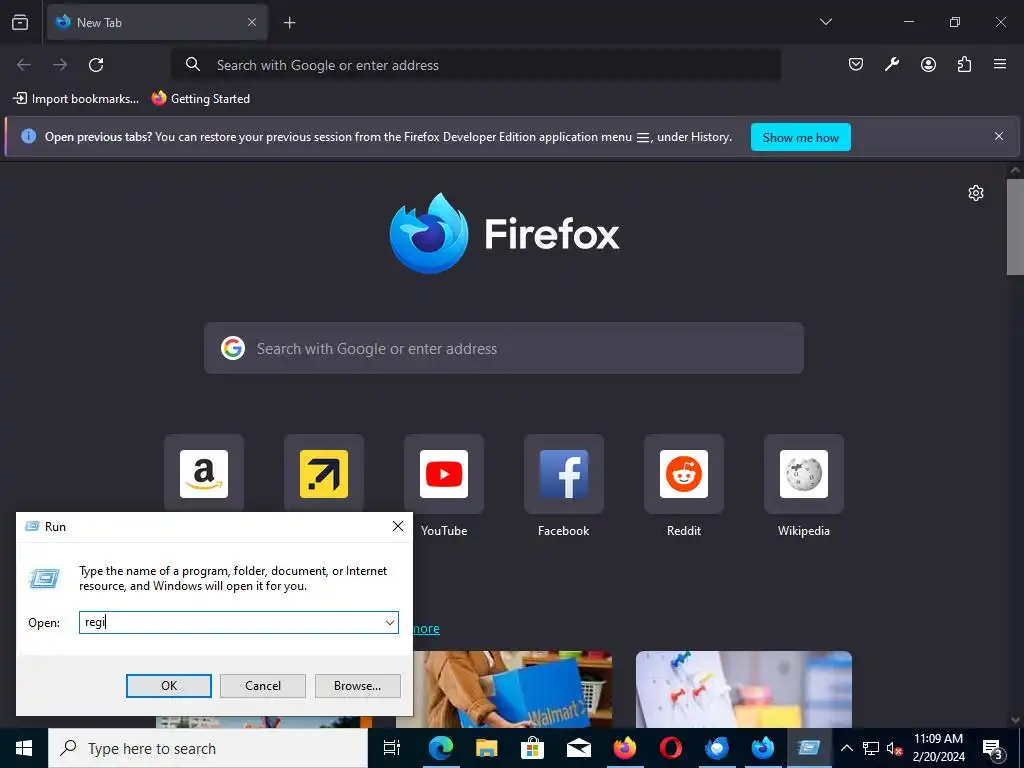Image resolution: width=1024 pixels, height=768 pixels.
Task: Focus the center Google search box
Action: (x=504, y=348)
